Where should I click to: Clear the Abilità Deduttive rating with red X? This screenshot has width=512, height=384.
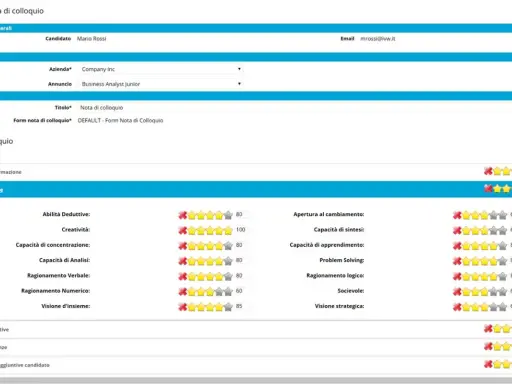[x=183, y=215]
